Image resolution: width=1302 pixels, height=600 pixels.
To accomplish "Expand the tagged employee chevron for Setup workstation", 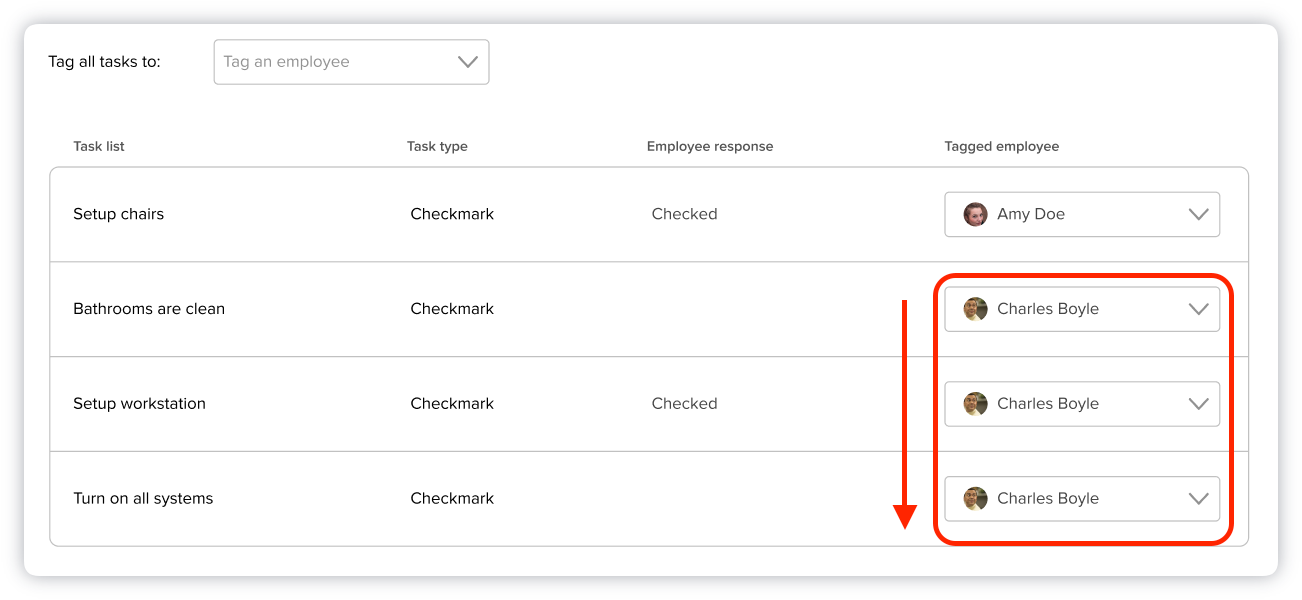I will pyautogui.click(x=1198, y=404).
